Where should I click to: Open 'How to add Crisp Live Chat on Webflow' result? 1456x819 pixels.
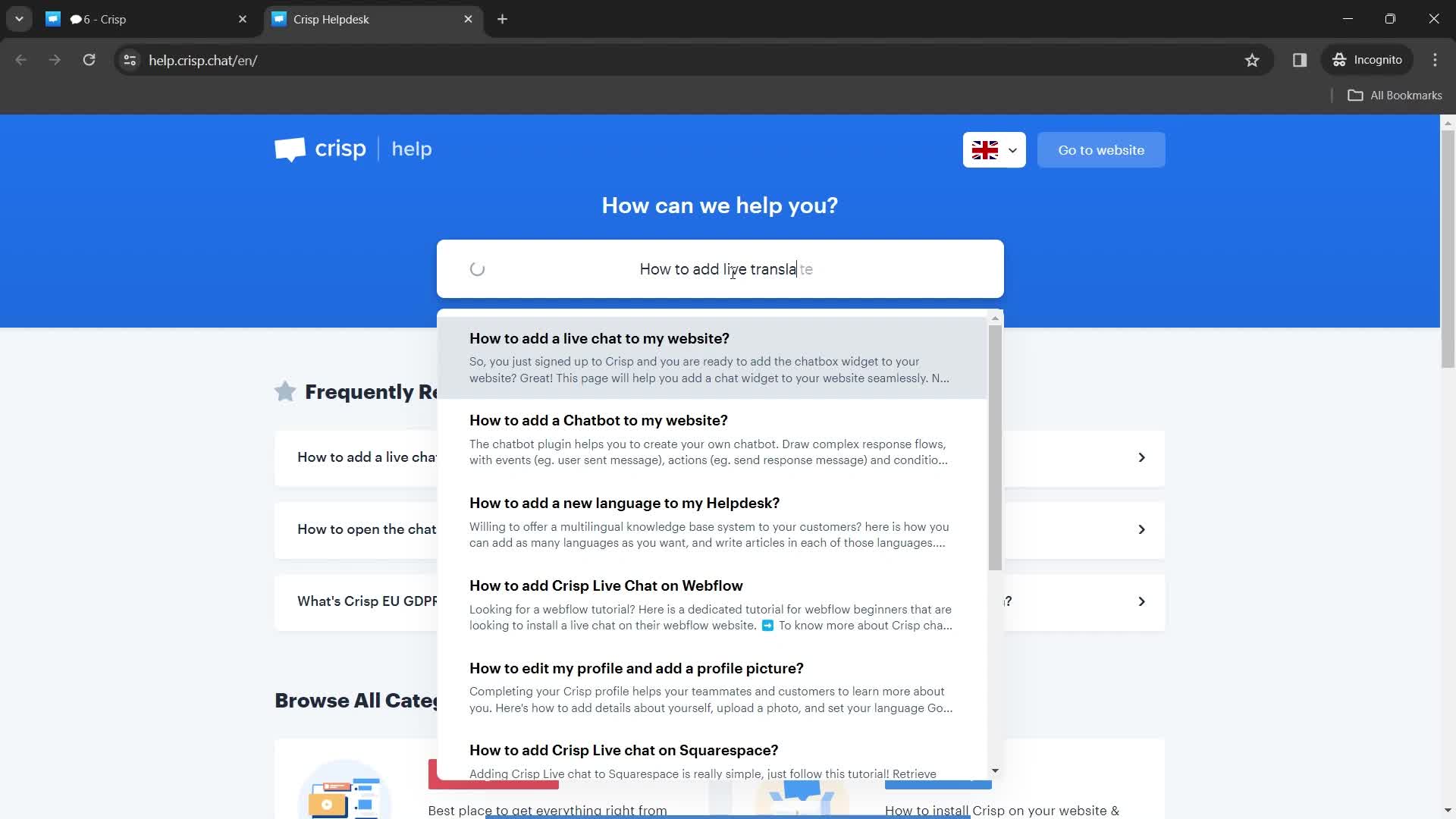(712, 605)
